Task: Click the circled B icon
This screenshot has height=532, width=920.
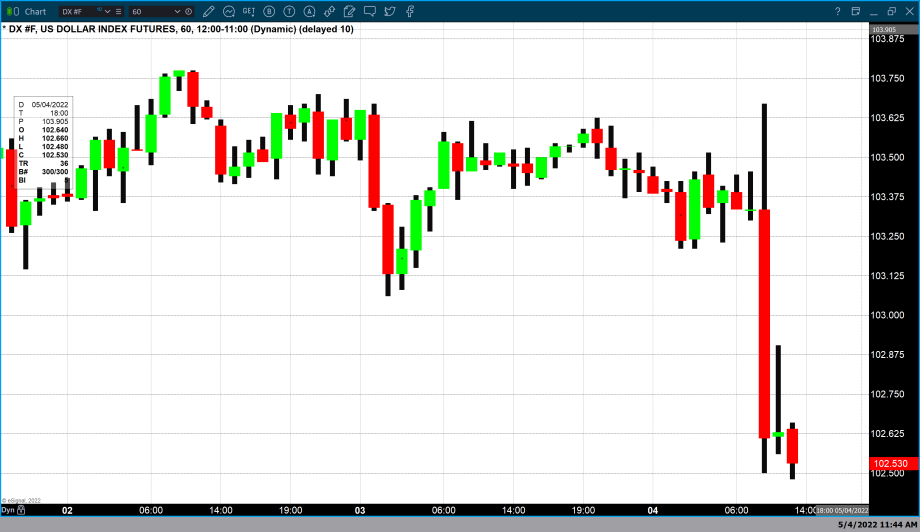Action: coord(270,11)
